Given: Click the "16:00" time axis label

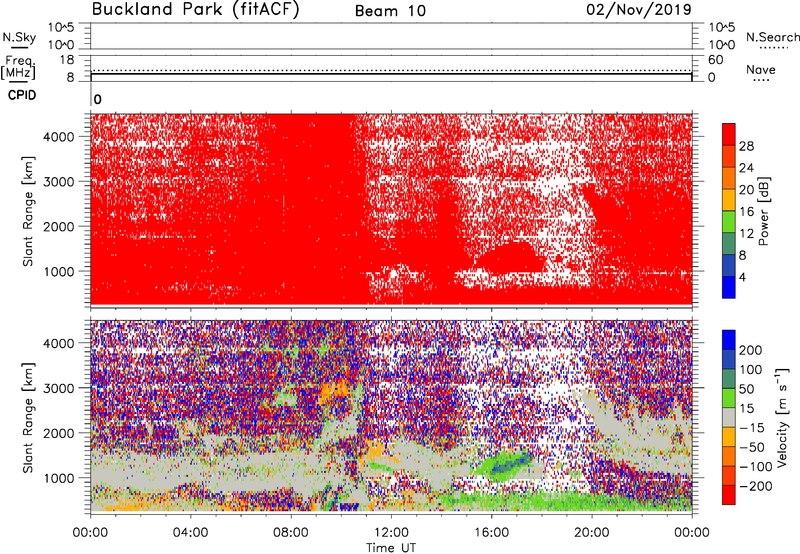Looking at the screenshot, I should tap(491, 533).
